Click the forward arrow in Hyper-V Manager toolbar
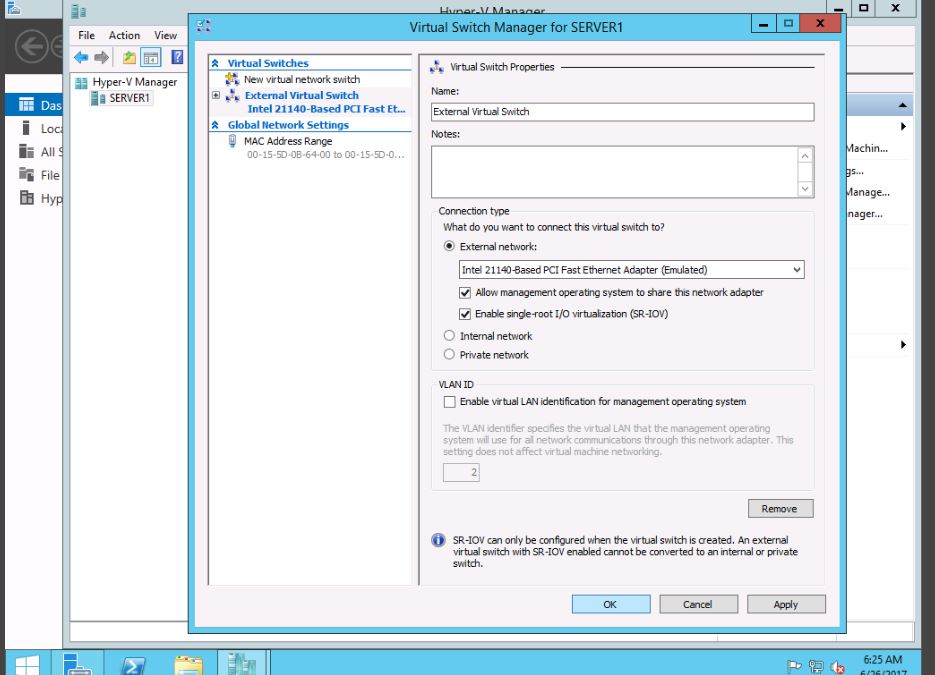Viewport: 935px width, 675px height. [x=102, y=57]
